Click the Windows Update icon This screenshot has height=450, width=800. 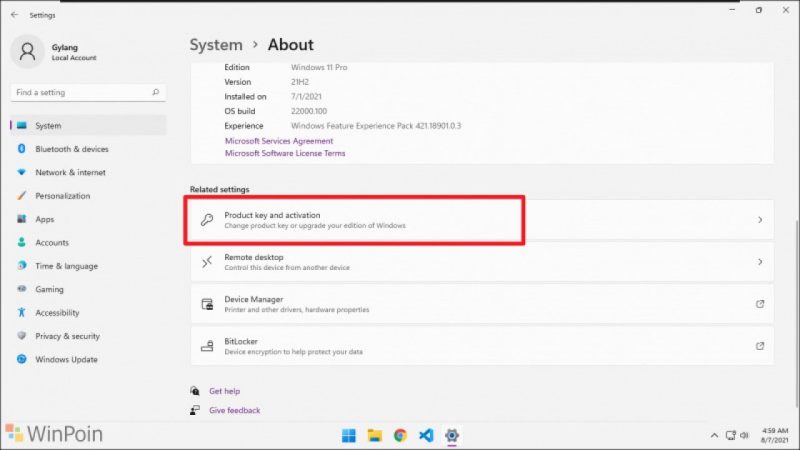point(21,359)
